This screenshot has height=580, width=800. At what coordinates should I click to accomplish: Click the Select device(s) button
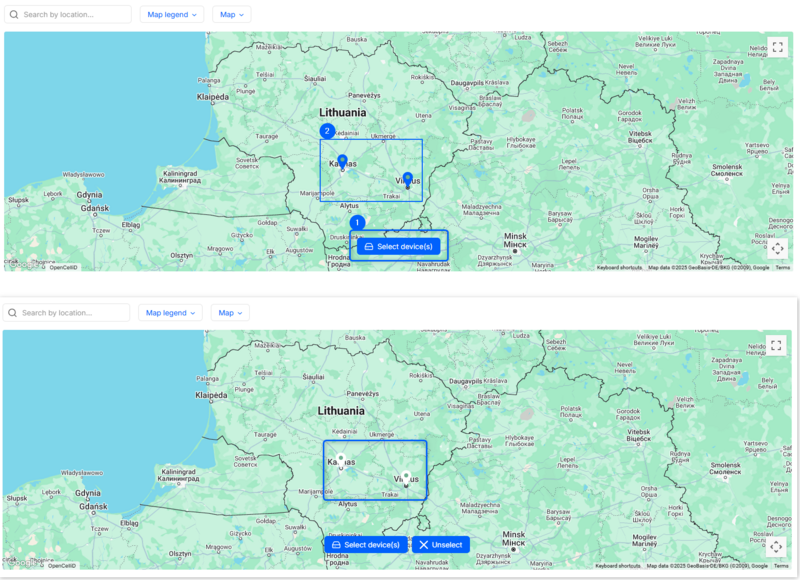(x=399, y=245)
